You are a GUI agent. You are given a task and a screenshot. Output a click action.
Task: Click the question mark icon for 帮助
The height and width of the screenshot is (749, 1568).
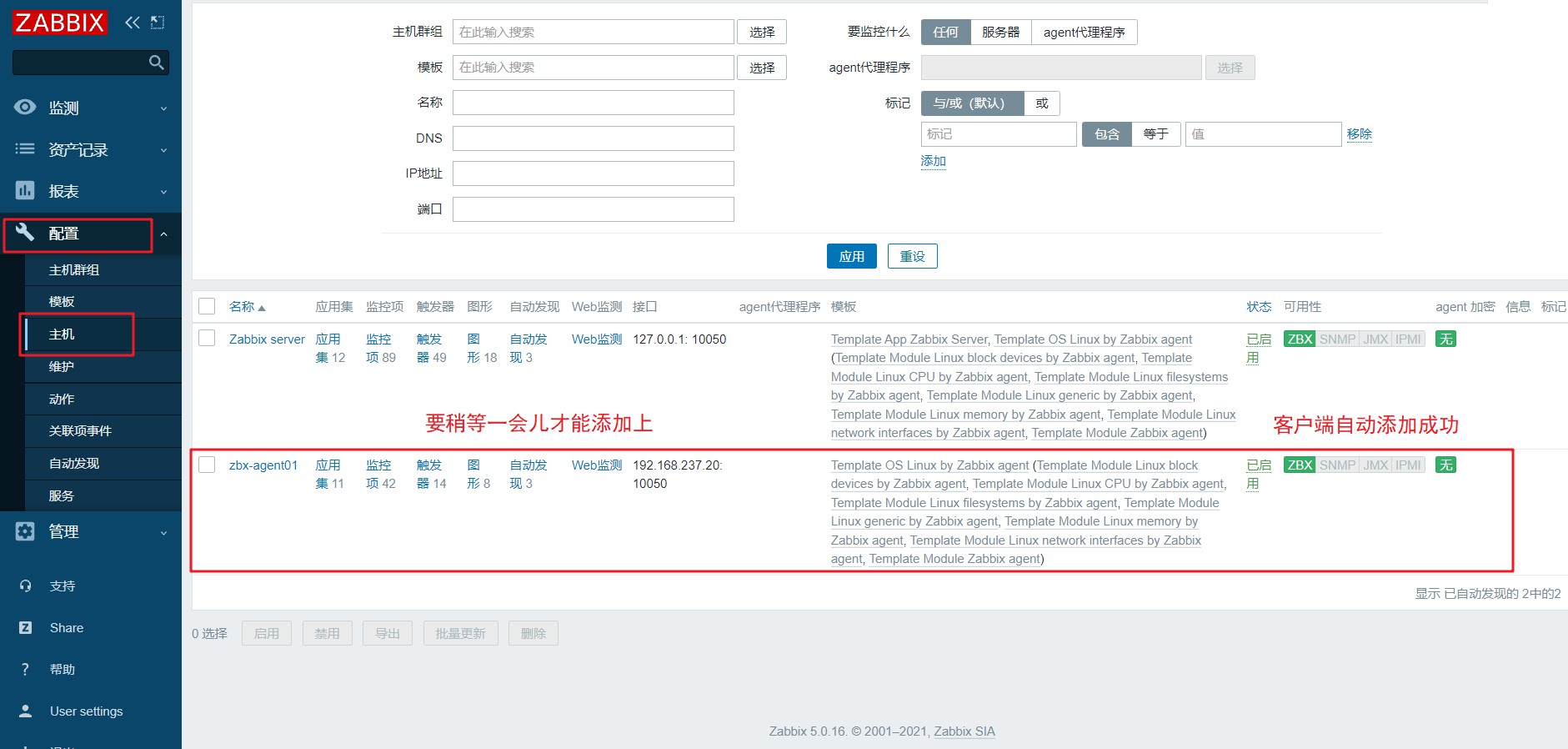[x=25, y=669]
